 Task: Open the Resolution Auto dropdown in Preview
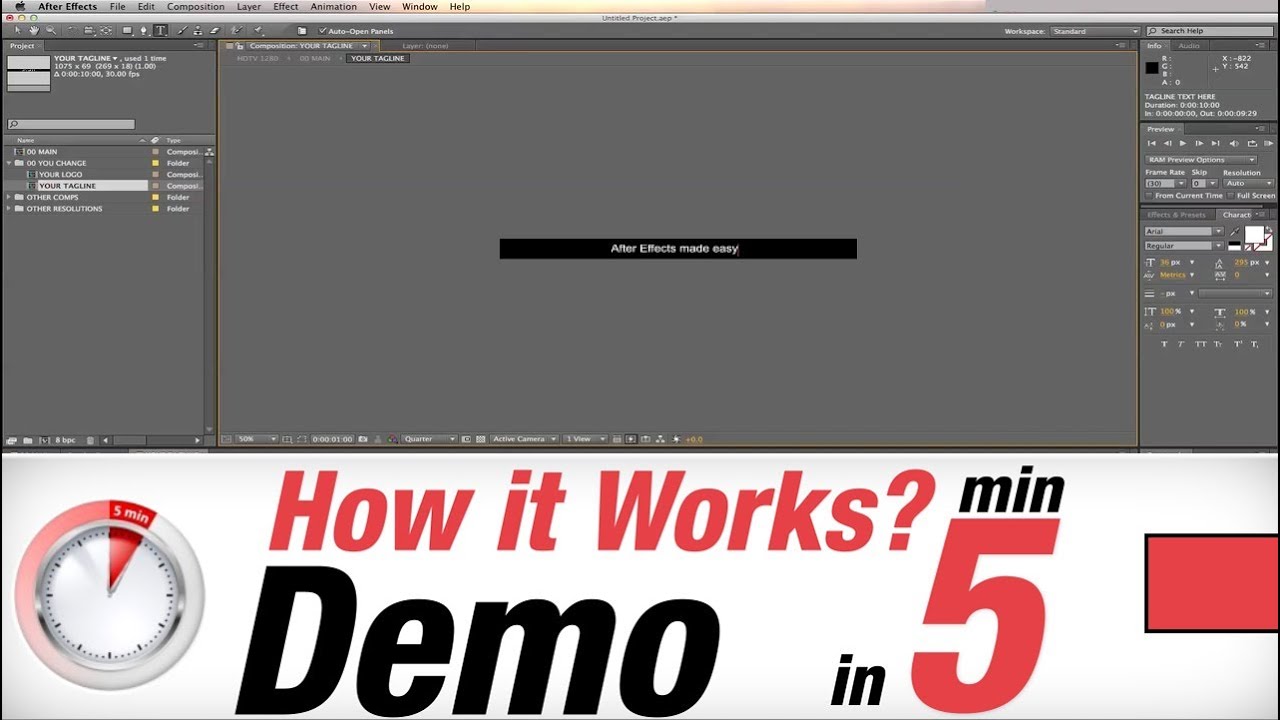pos(1249,183)
